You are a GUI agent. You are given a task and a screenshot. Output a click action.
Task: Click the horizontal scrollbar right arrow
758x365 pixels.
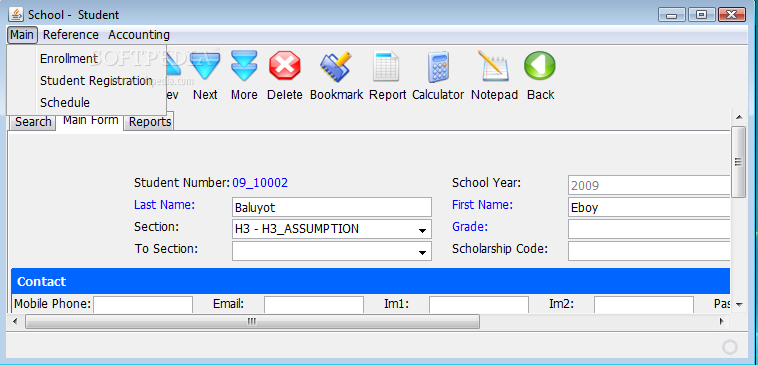(722, 321)
